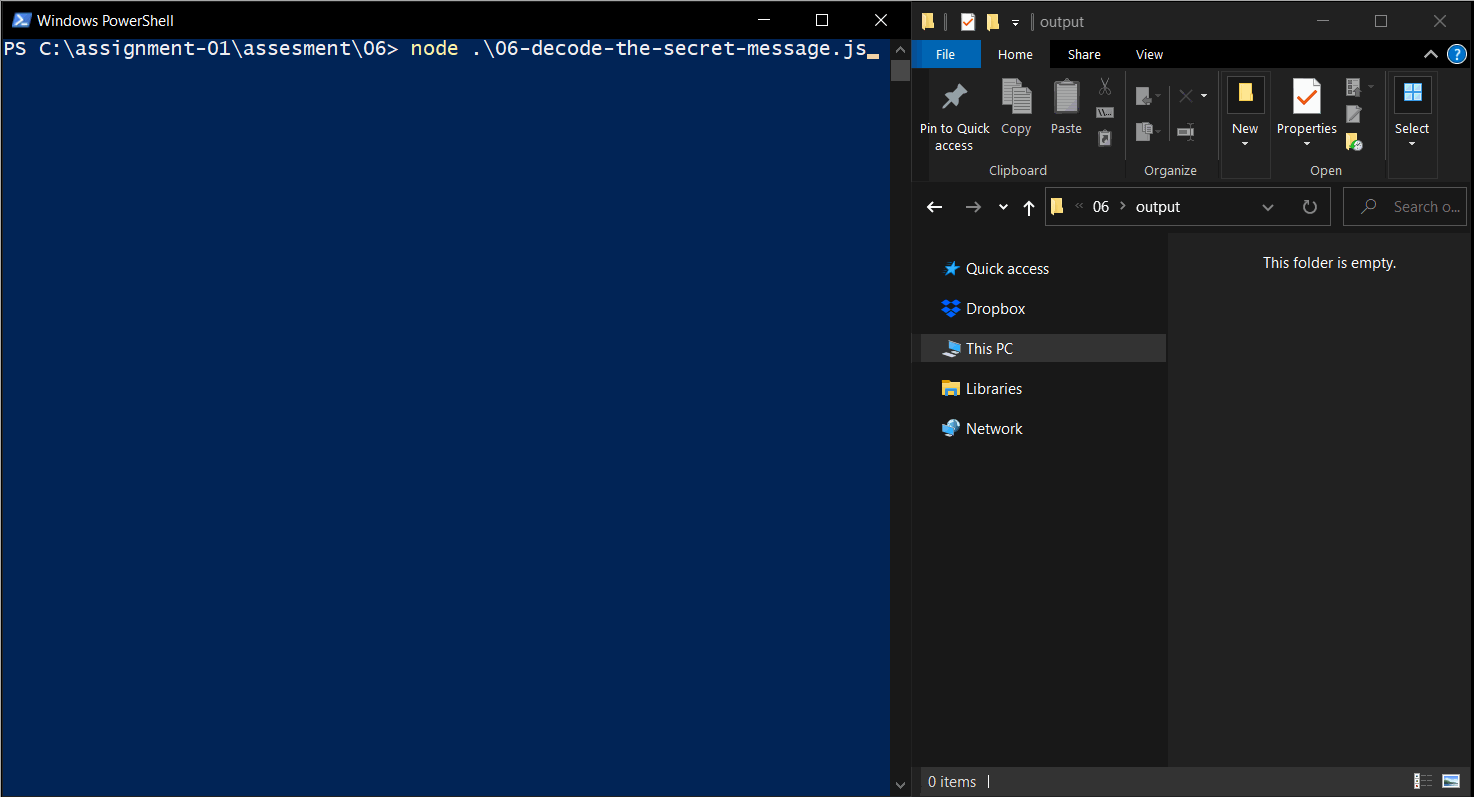Open the Share ribbon tab

point(1084,55)
